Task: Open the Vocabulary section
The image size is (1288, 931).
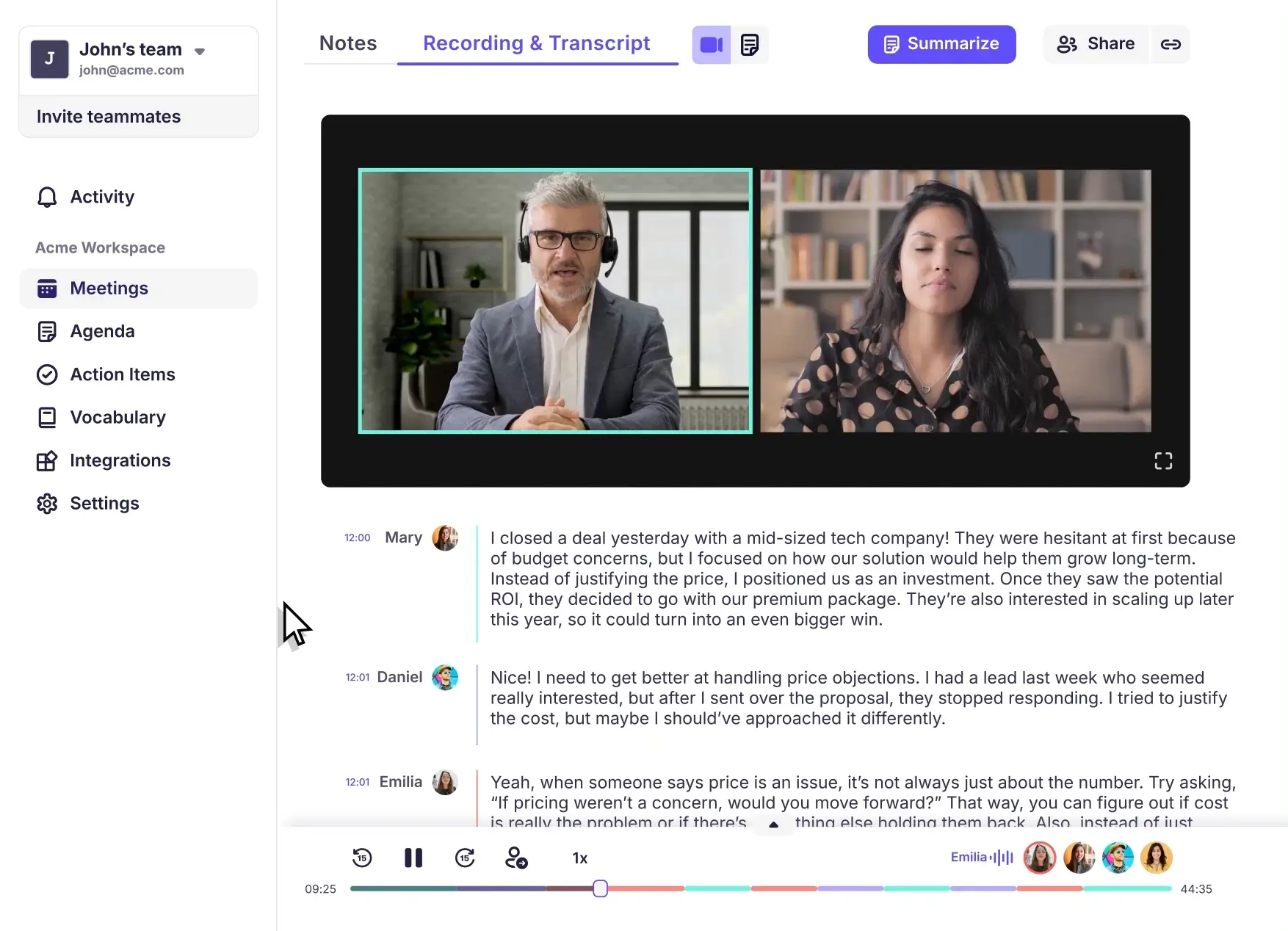Action: tap(117, 417)
